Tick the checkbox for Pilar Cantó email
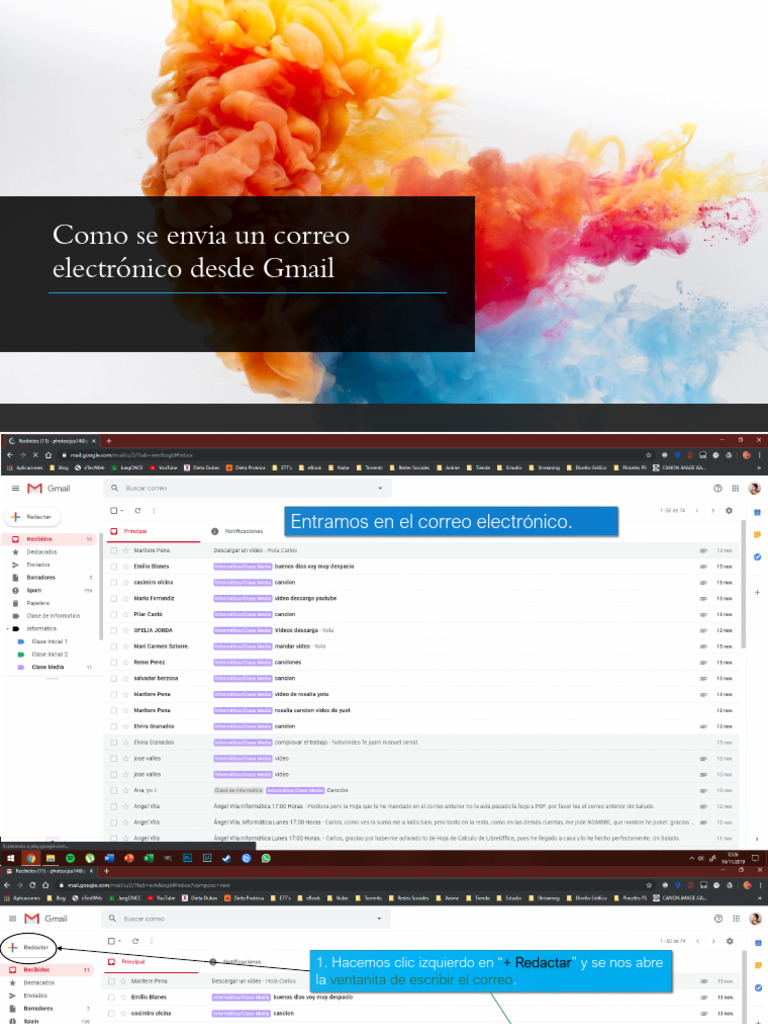Image resolution: width=768 pixels, height=1024 pixels. pyautogui.click(x=114, y=615)
